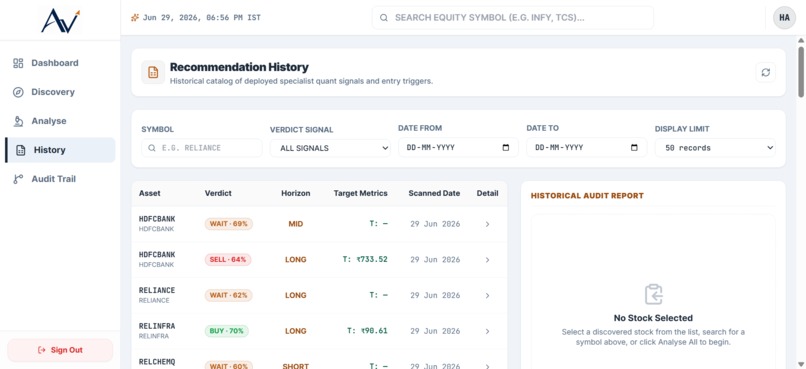
Task: Open the Verdict Signal dropdown
Action: (330, 148)
